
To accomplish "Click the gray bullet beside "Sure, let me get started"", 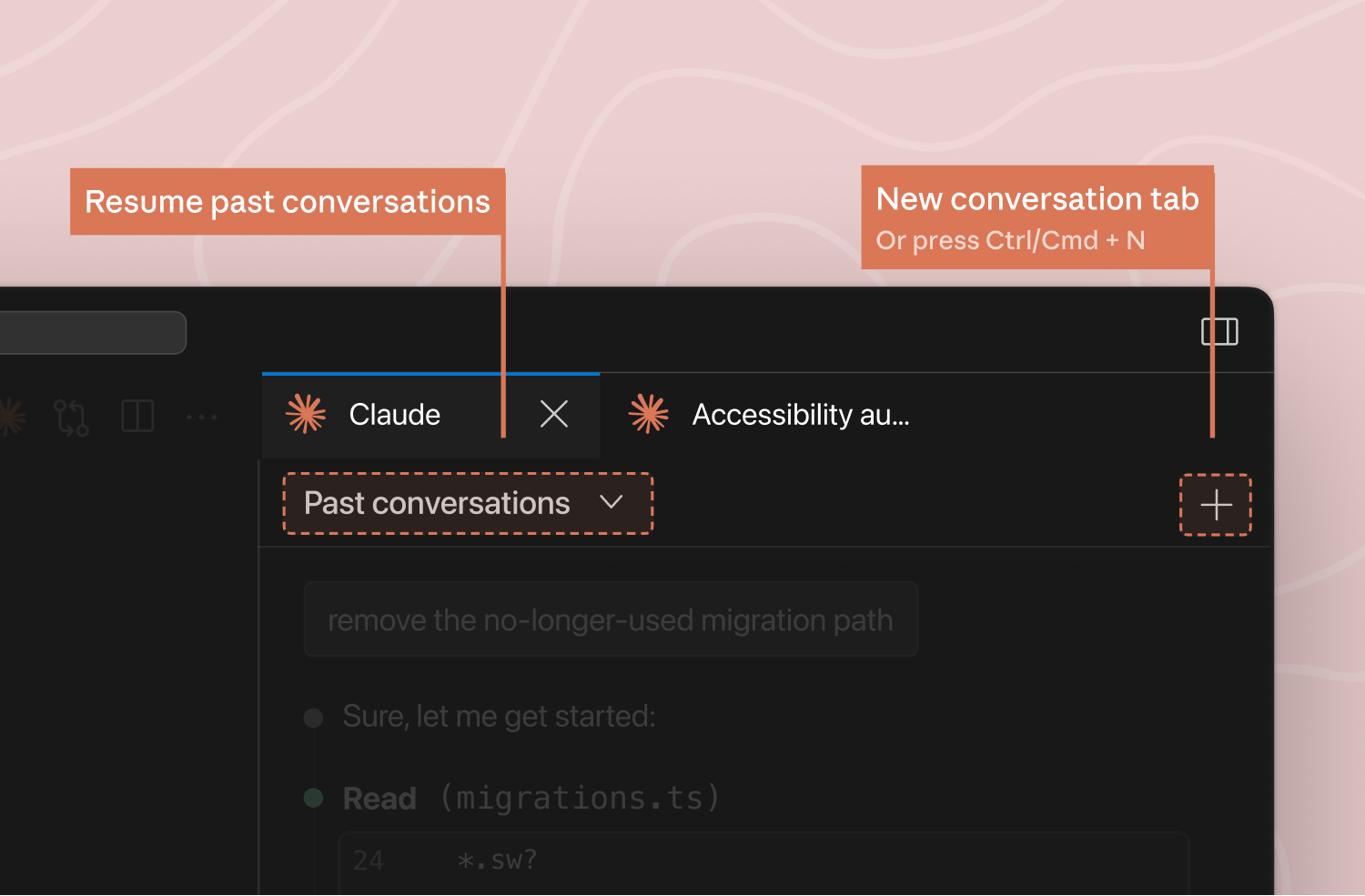I will click(314, 718).
